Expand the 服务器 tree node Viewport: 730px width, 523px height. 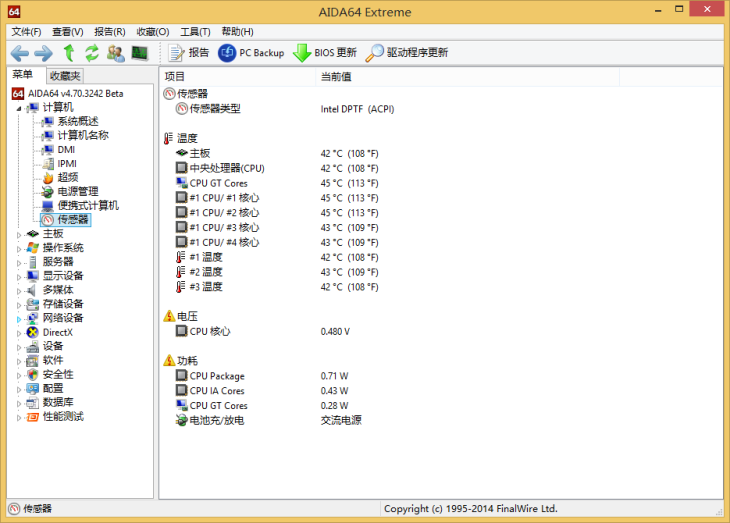coord(19,263)
